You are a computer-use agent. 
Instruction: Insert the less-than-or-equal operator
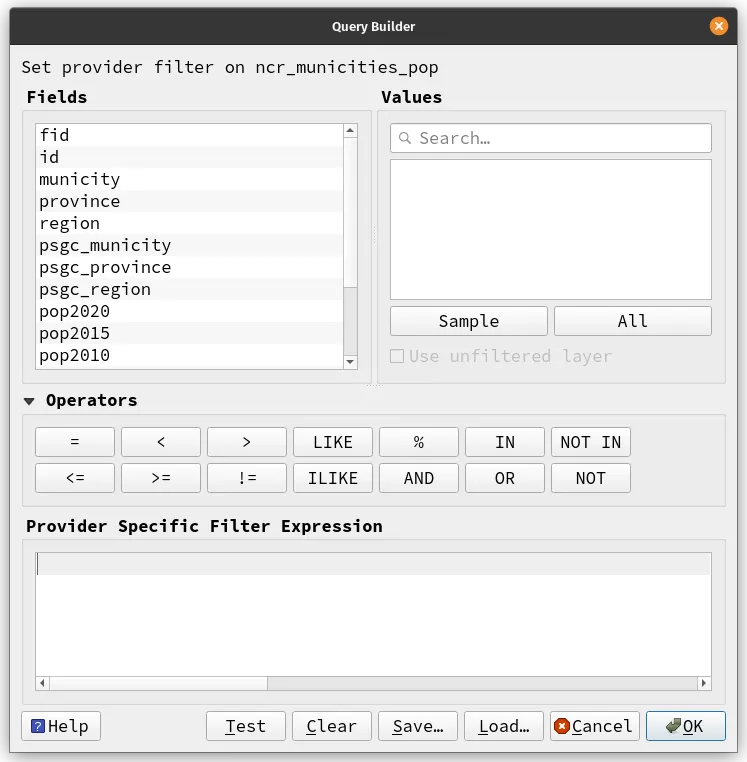tap(75, 478)
